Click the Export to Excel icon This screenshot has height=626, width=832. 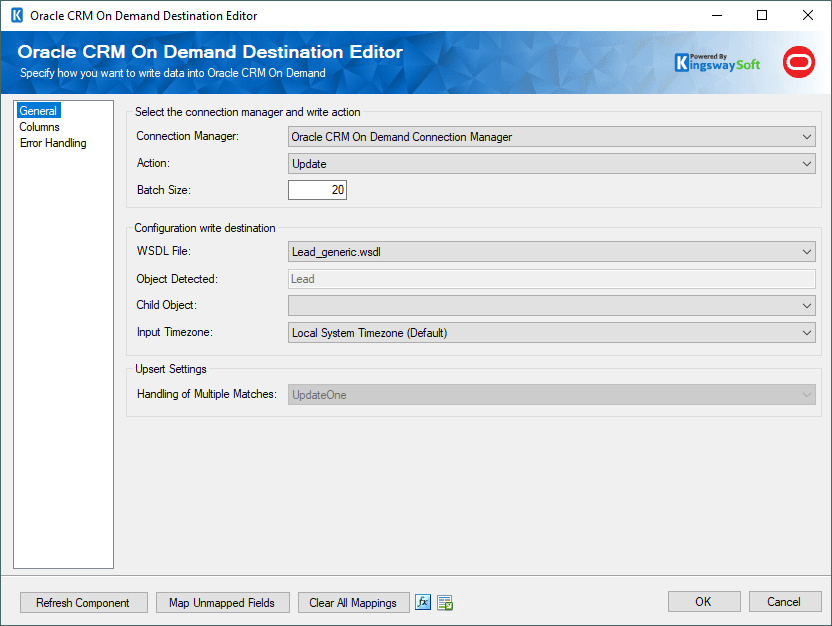(444, 602)
